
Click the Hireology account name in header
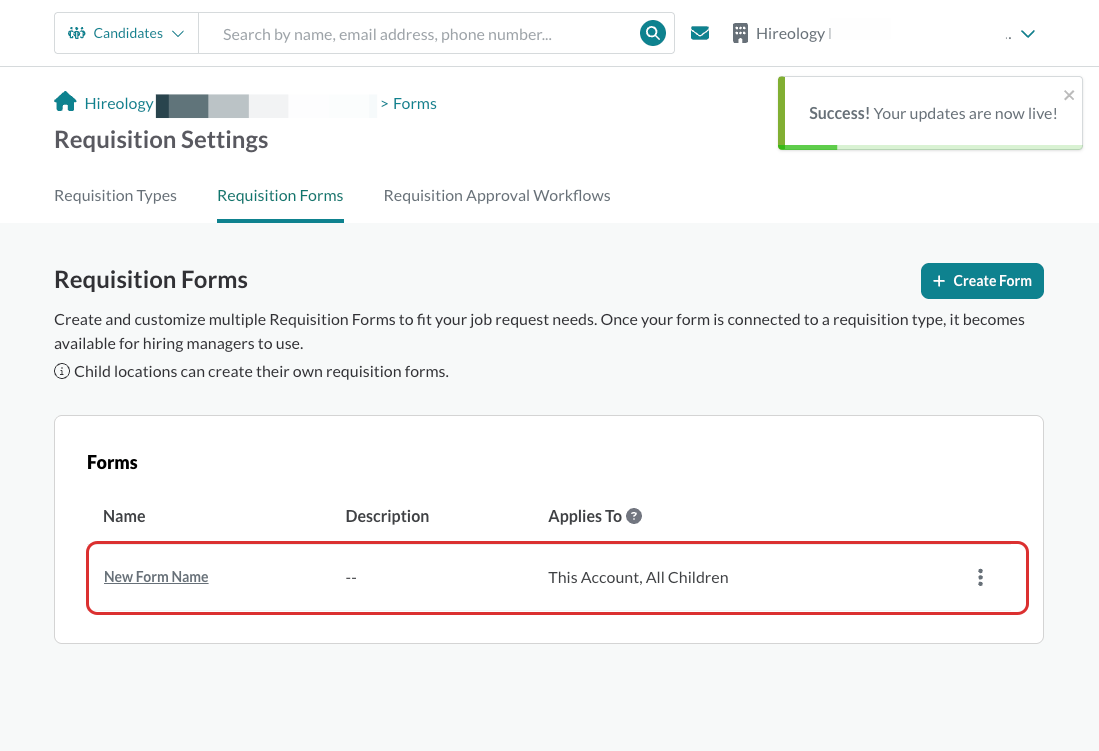791,34
